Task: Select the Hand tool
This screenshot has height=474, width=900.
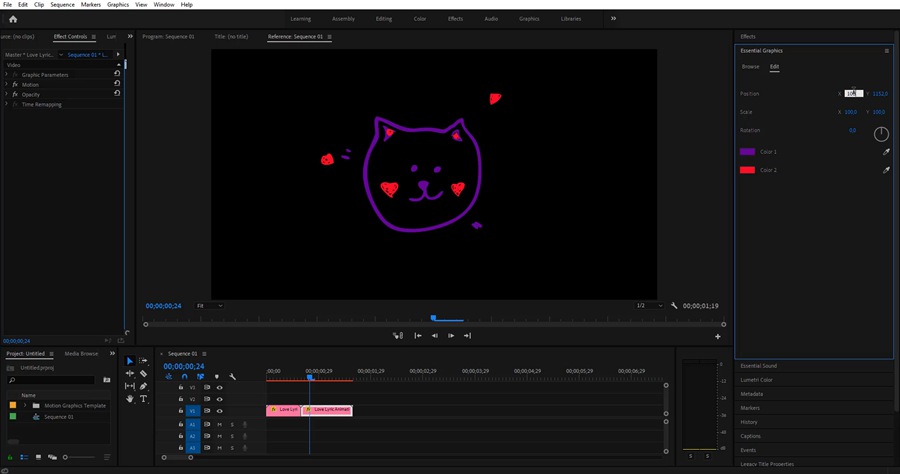Action: point(130,399)
